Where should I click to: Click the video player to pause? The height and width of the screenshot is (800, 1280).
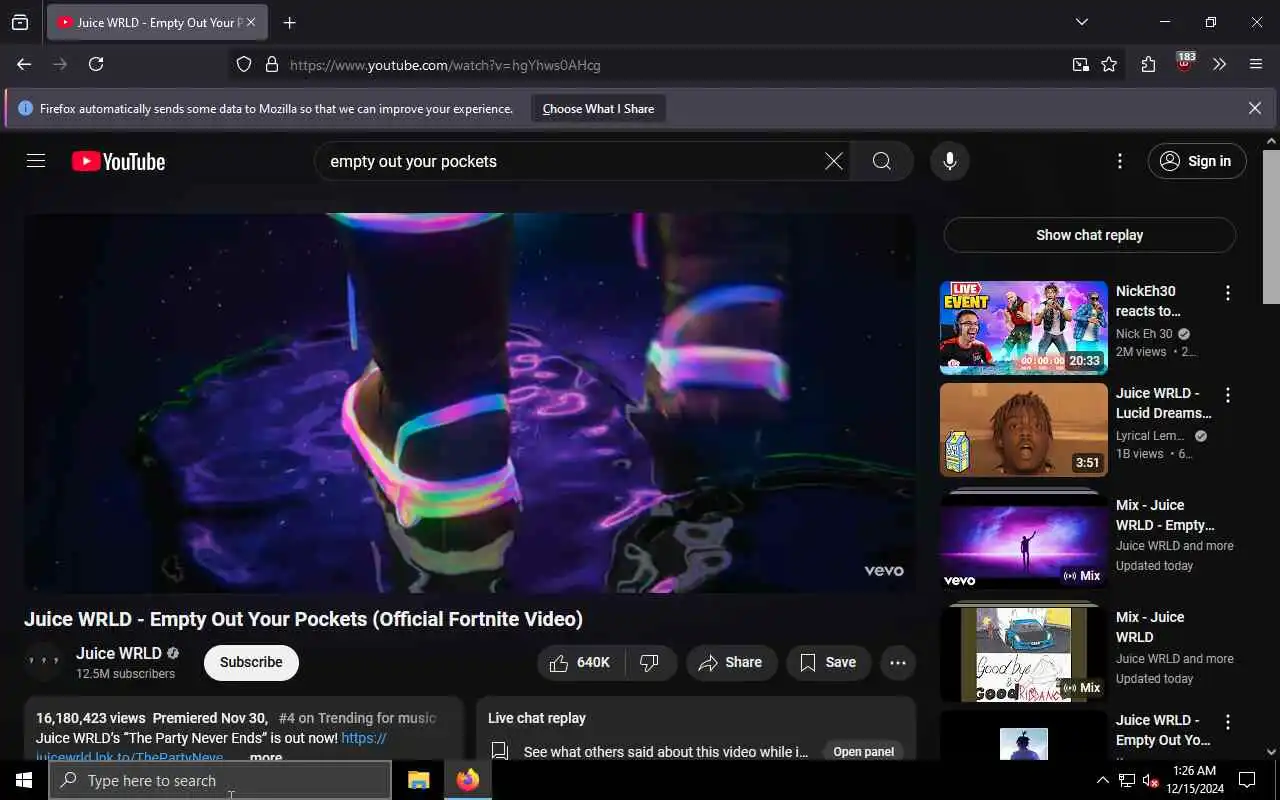click(x=470, y=402)
